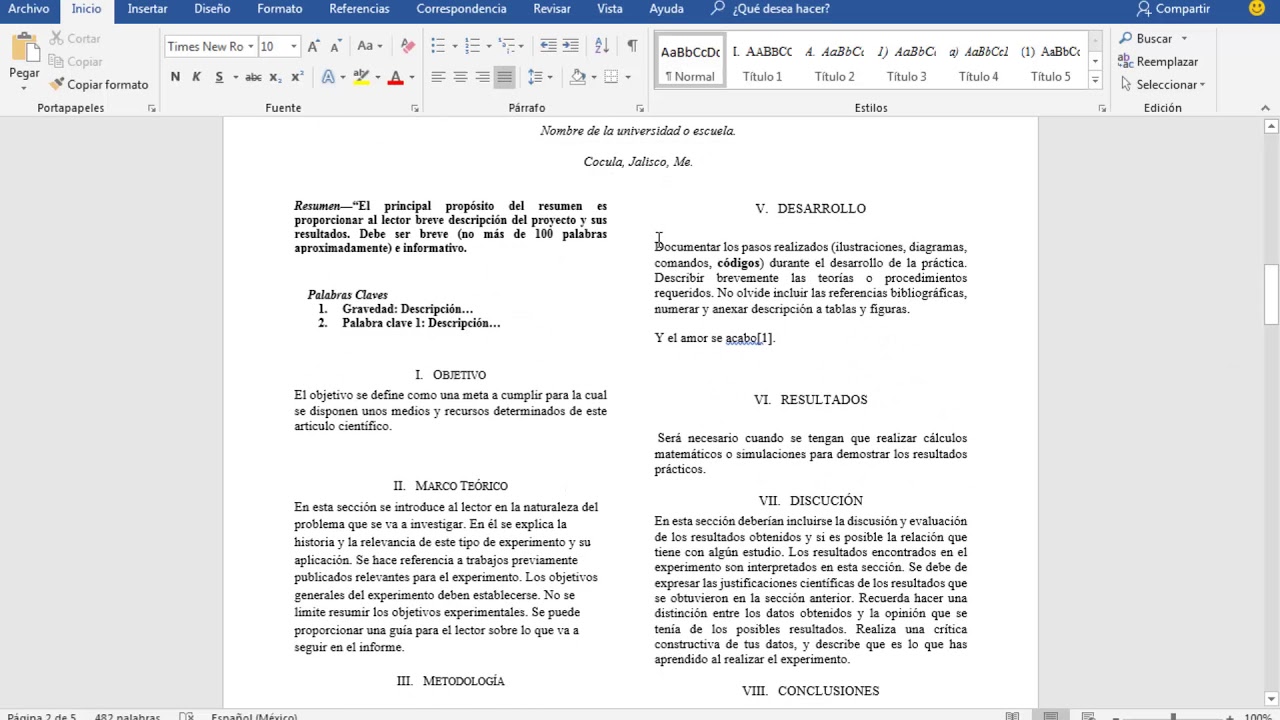Image resolution: width=1280 pixels, height=720 pixels.
Task: Toggle italic (K) formatting
Action: (196, 77)
